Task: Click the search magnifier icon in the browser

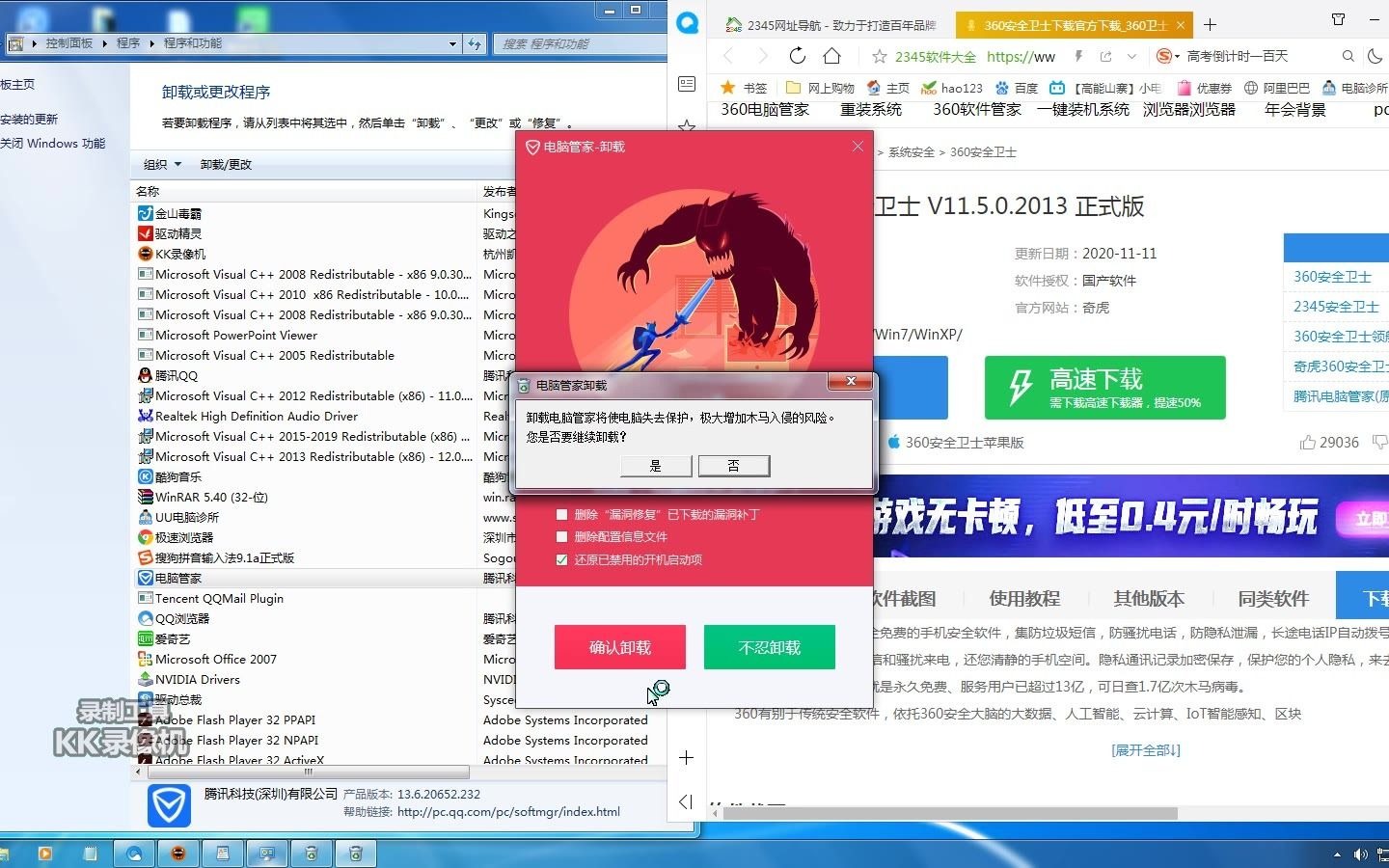Action: click(1348, 57)
